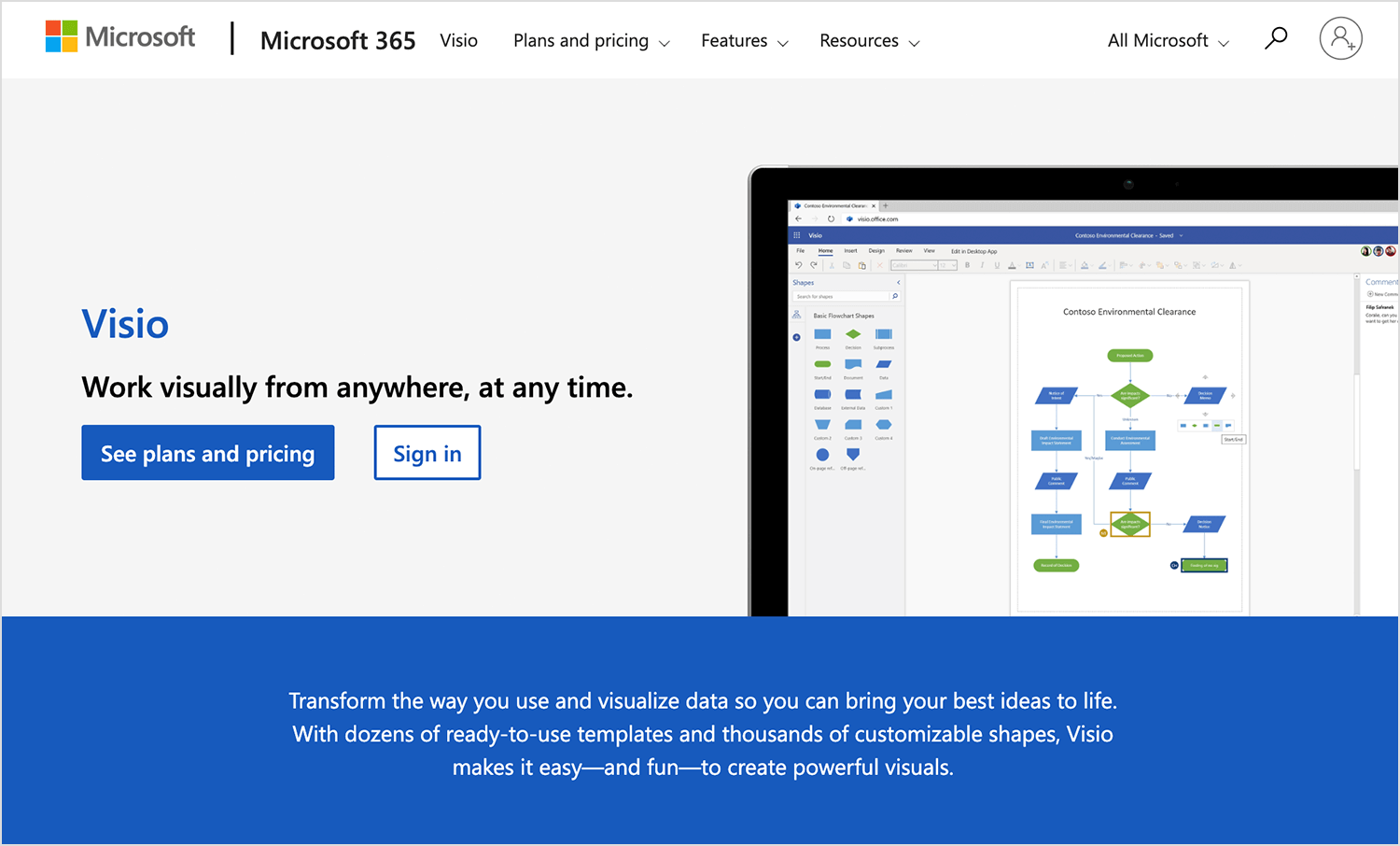Open the account sign-in avatar icon
The height and width of the screenshot is (846, 1400).
click(1340, 38)
